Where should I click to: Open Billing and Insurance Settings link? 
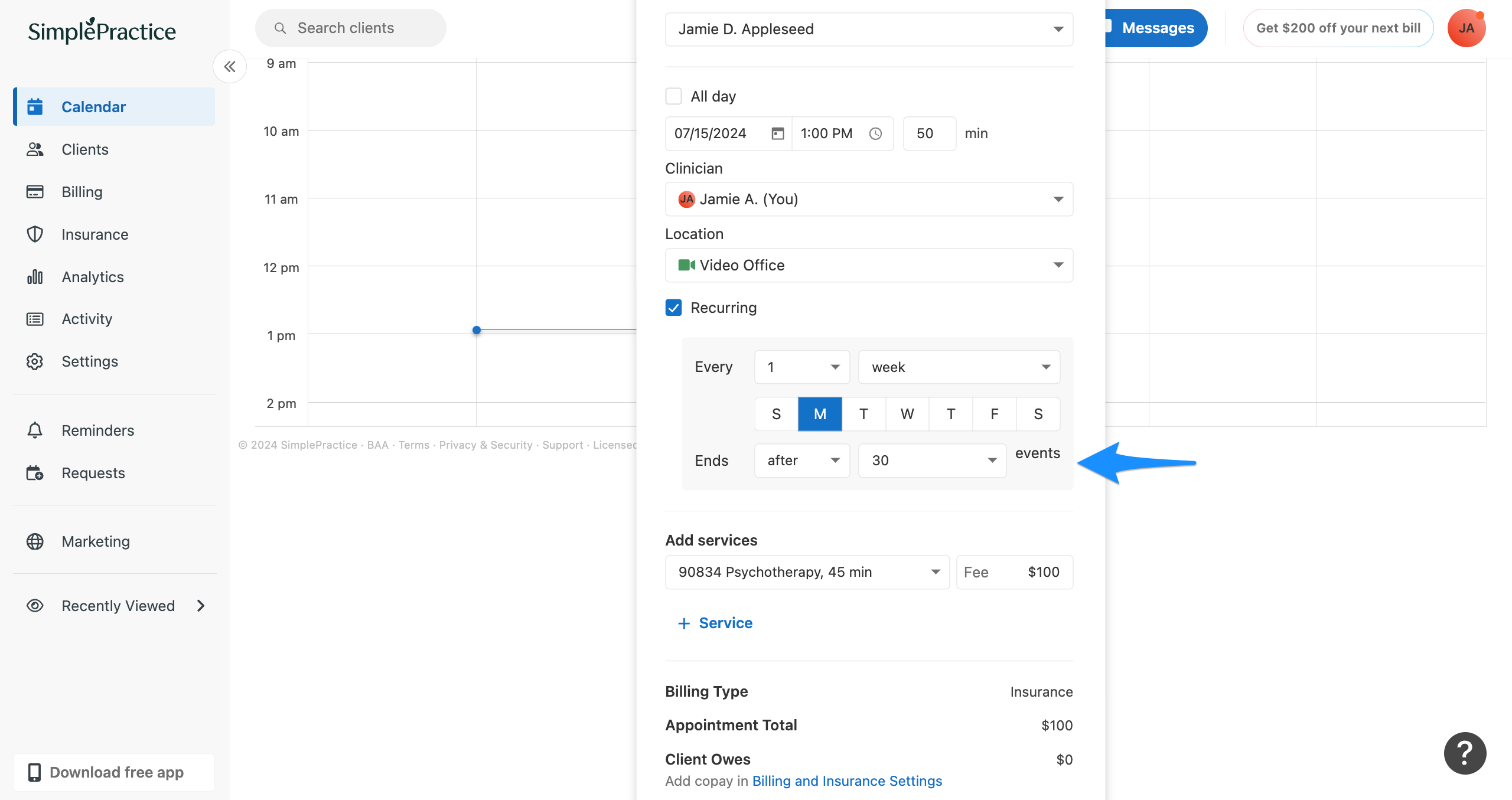[847, 781]
